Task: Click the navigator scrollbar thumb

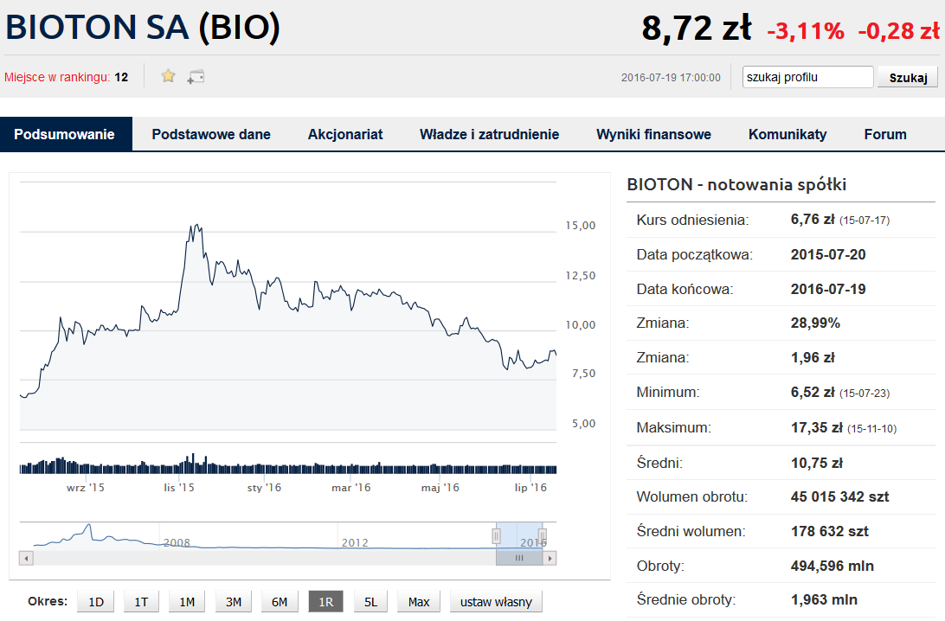Action: coord(520,558)
